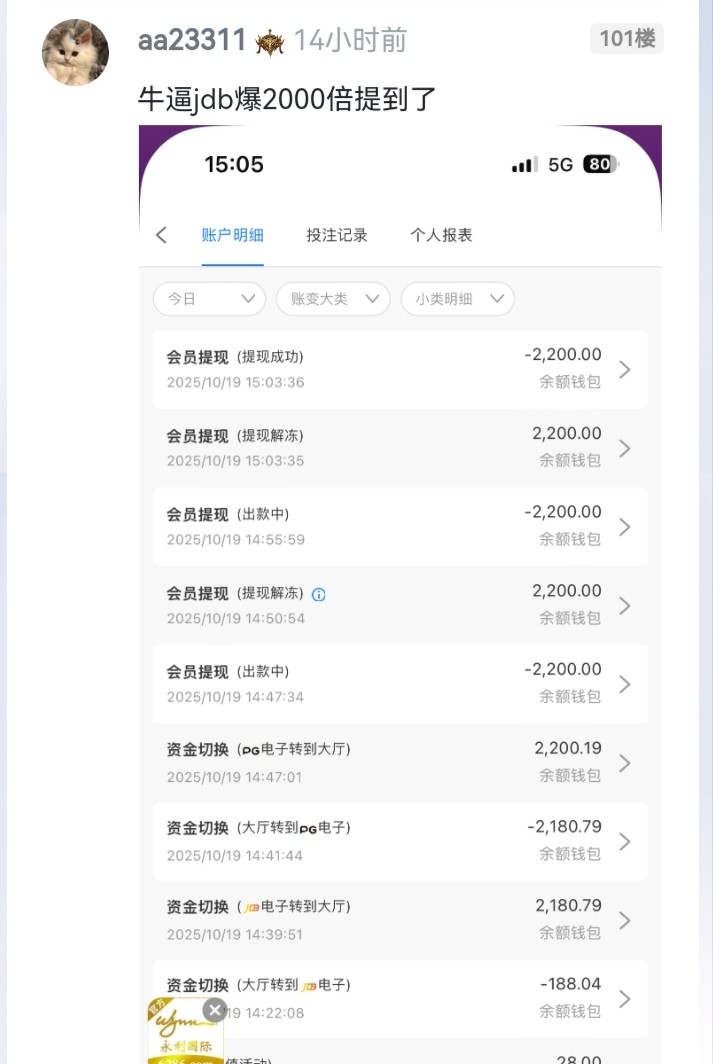Open the 今日 date filter dropdown

click(209, 299)
